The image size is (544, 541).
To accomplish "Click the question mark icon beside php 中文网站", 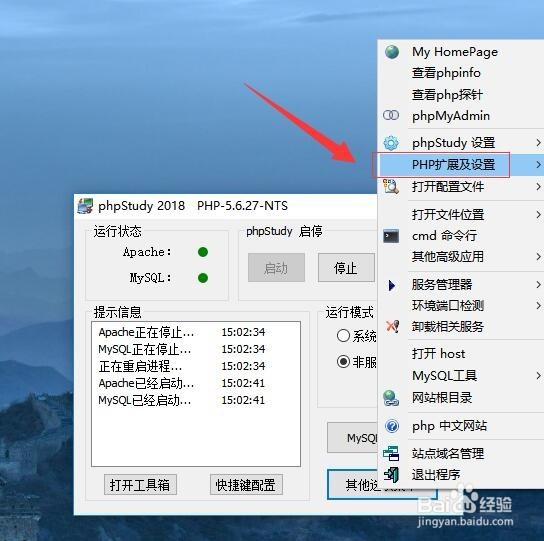I will [x=392, y=426].
